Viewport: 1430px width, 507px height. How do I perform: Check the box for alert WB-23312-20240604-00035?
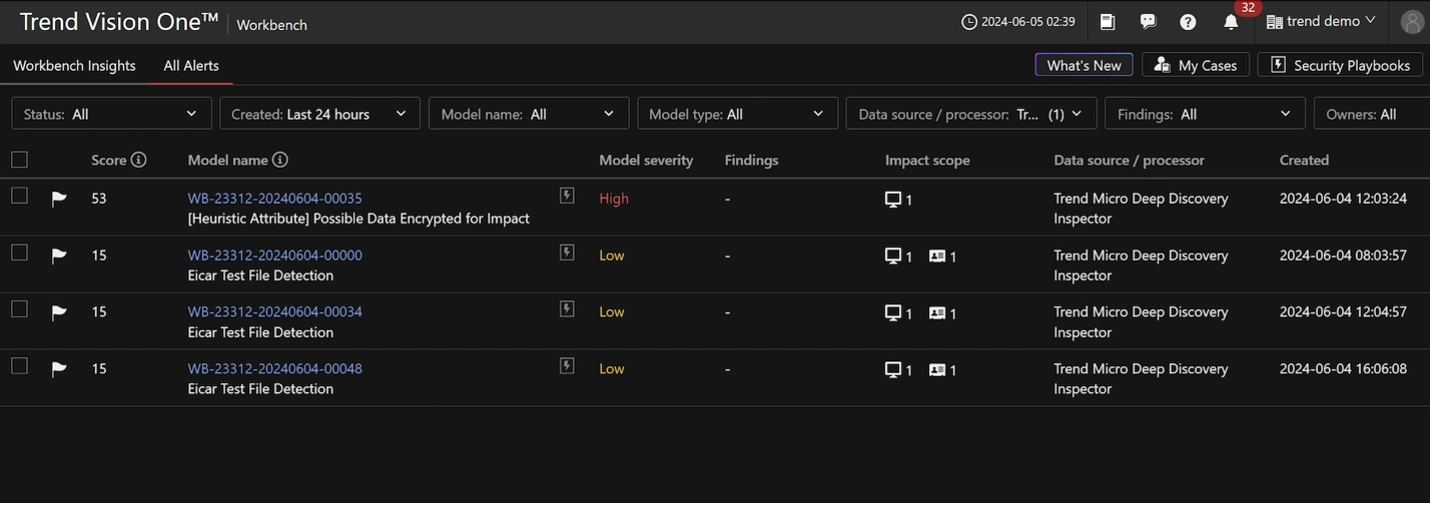[x=19, y=196]
